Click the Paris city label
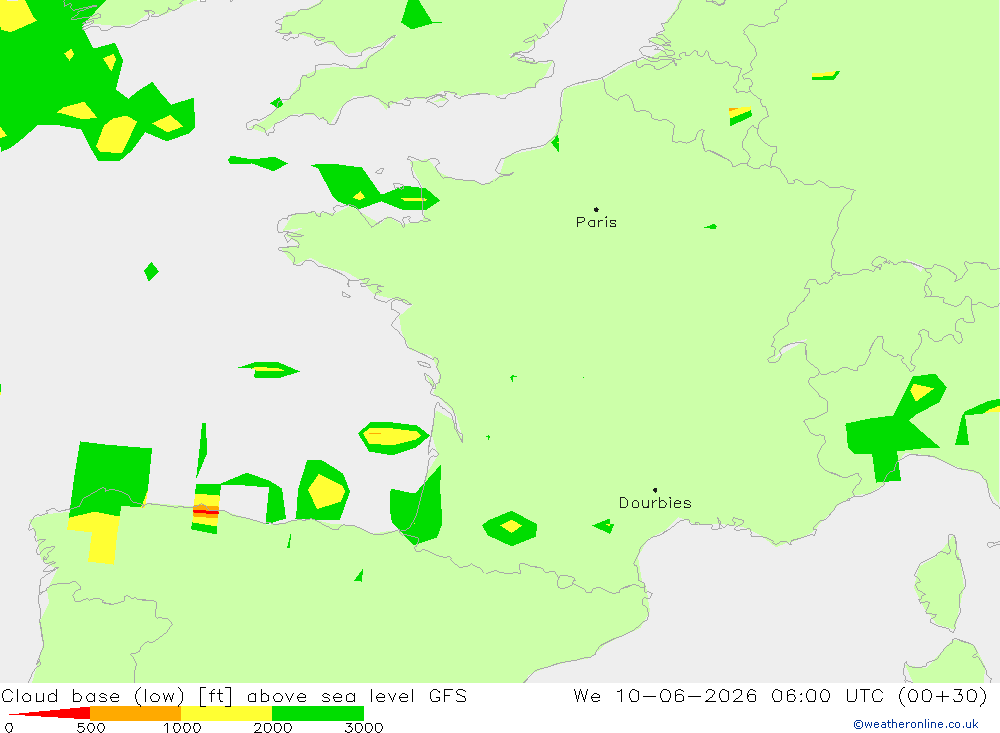The width and height of the screenshot is (1000, 733). point(596,222)
